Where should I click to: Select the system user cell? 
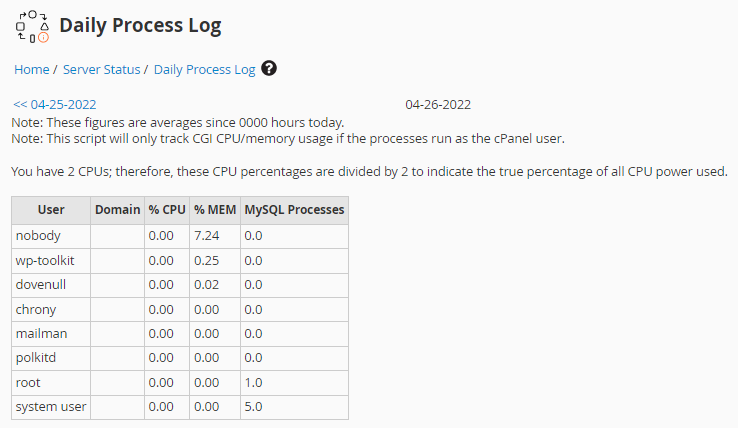tap(51, 407)
